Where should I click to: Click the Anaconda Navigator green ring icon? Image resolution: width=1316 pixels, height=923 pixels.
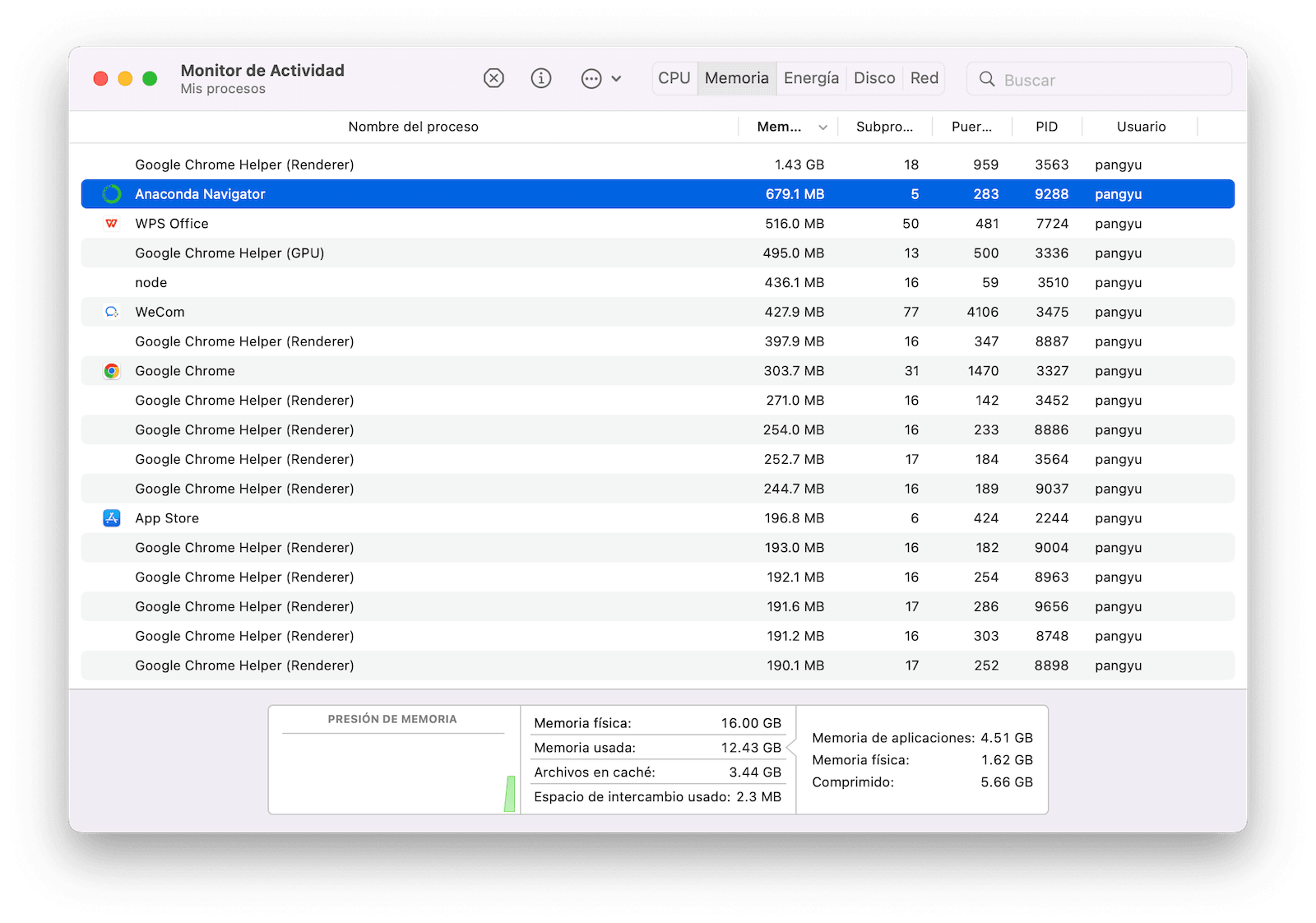112,194
